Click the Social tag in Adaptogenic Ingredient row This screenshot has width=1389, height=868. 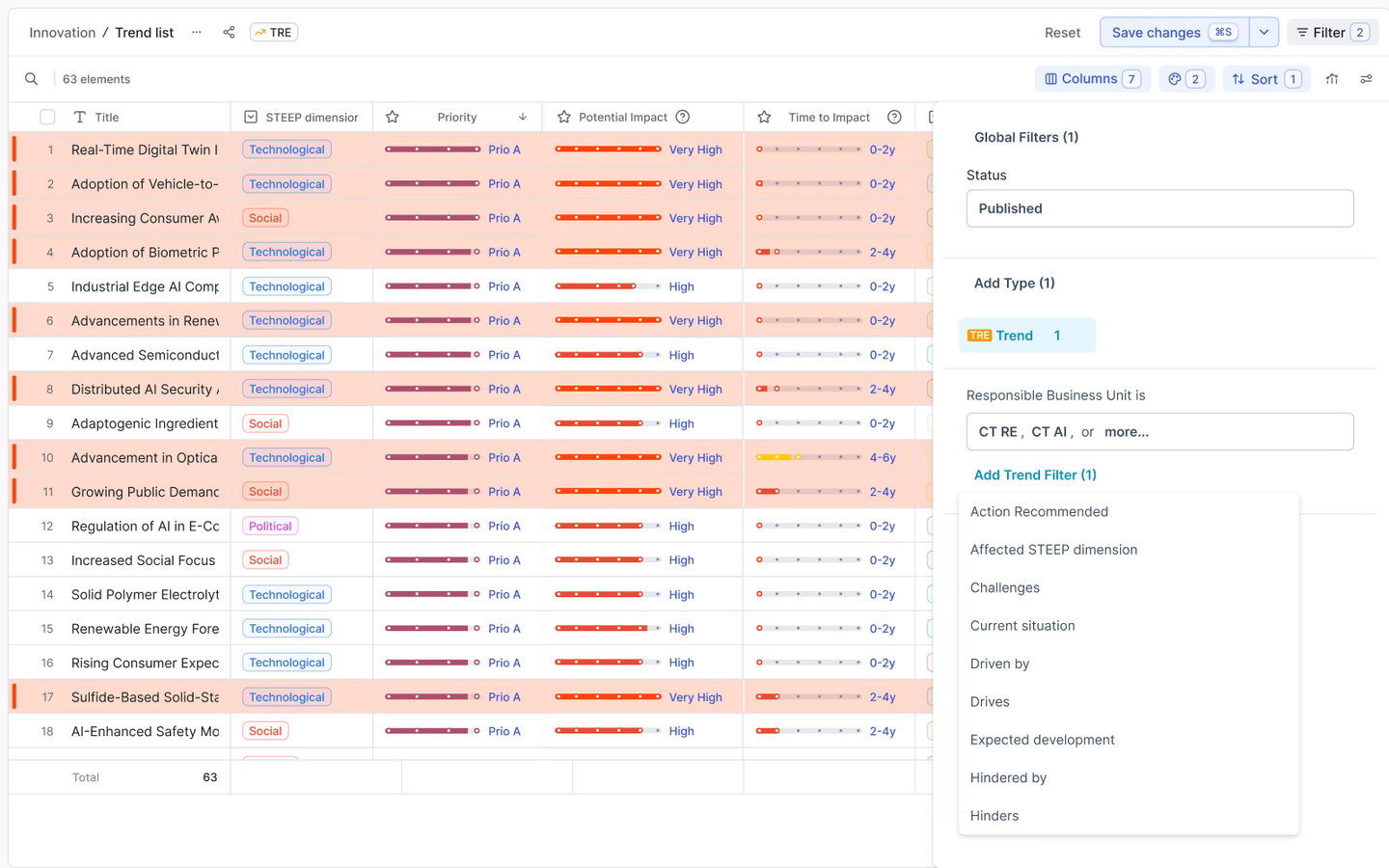(x=265, y=423)
